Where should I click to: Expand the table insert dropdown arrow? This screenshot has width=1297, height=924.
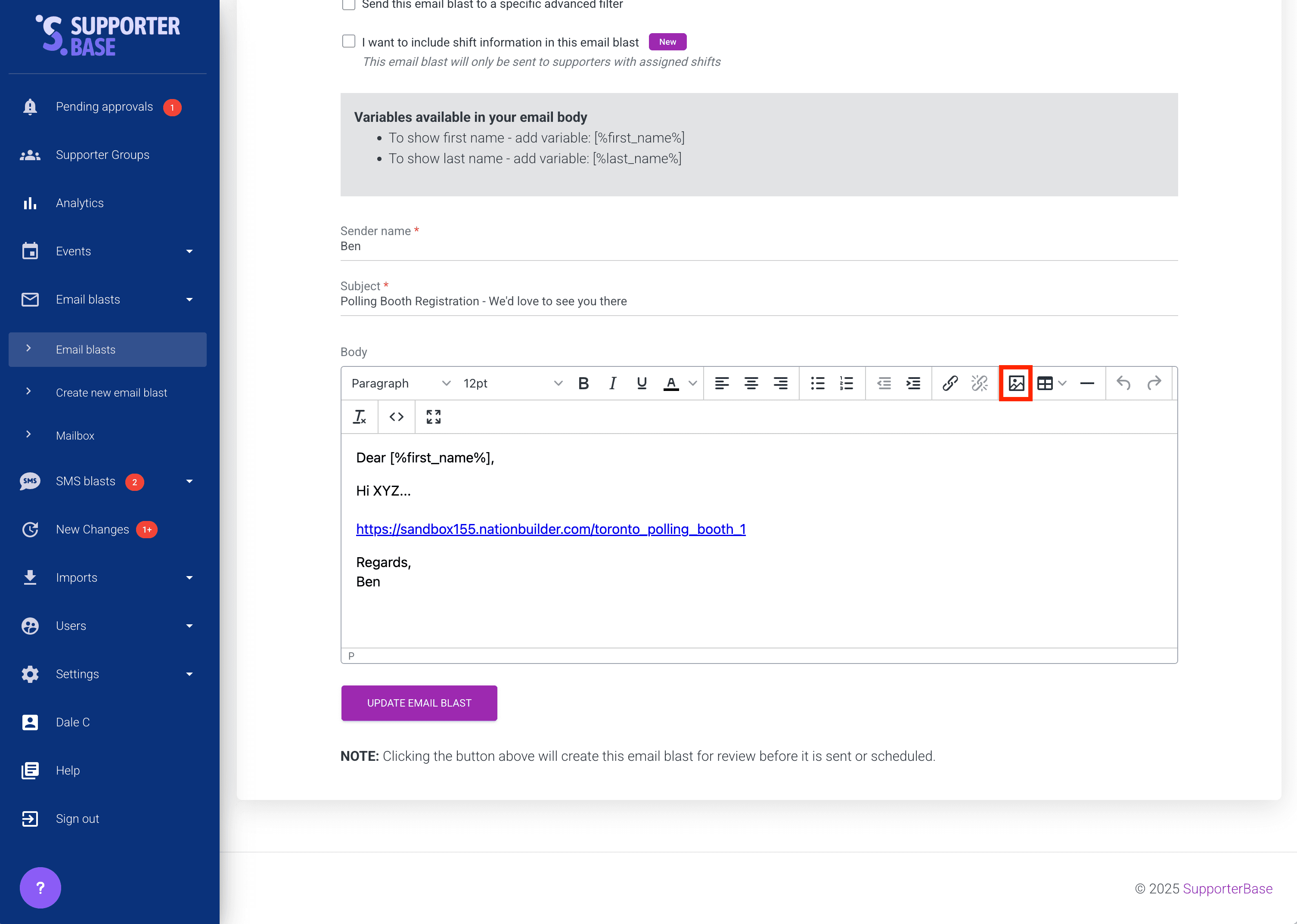click(x=1063, y=383)
